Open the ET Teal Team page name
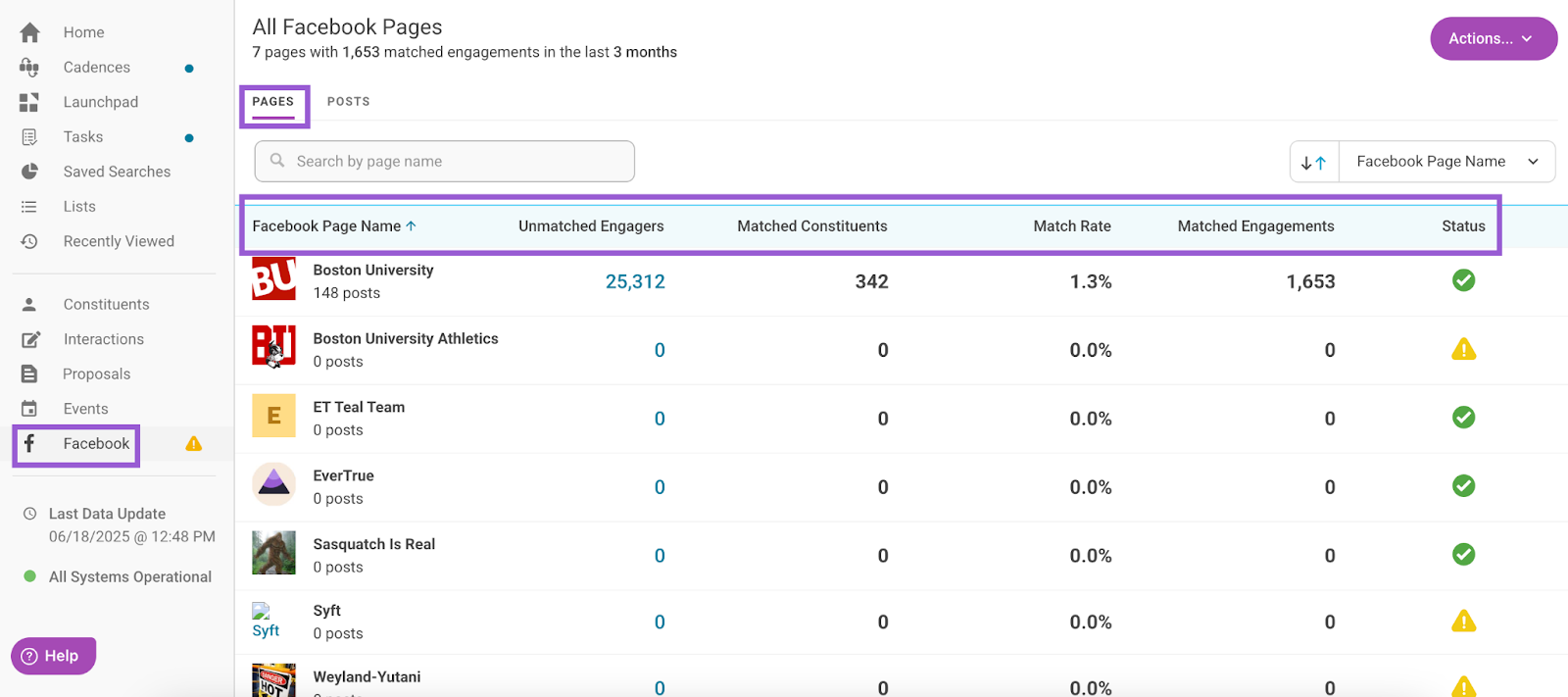 pos(359,408)
